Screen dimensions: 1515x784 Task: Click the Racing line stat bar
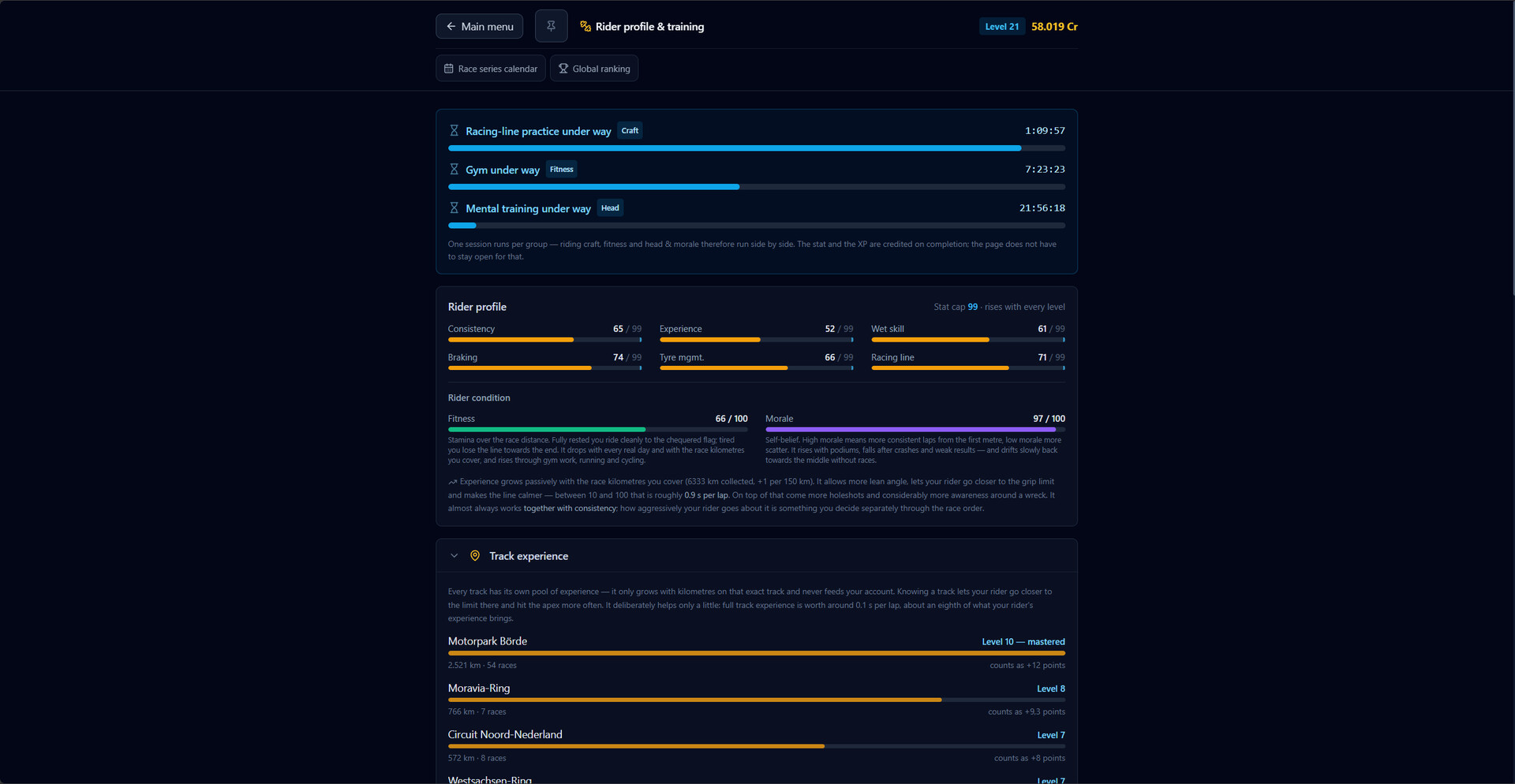coord(968,368)
